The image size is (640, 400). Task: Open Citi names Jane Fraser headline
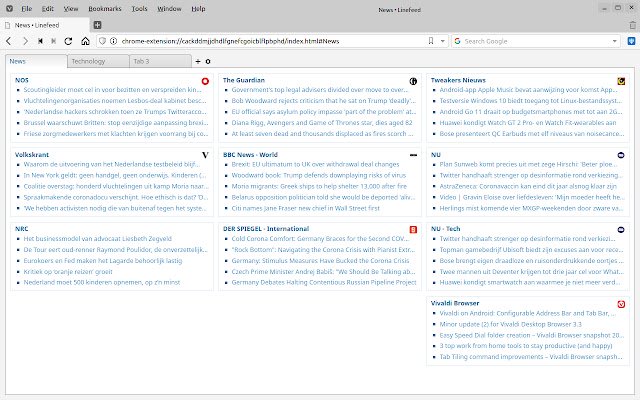(x=305, y=208)
